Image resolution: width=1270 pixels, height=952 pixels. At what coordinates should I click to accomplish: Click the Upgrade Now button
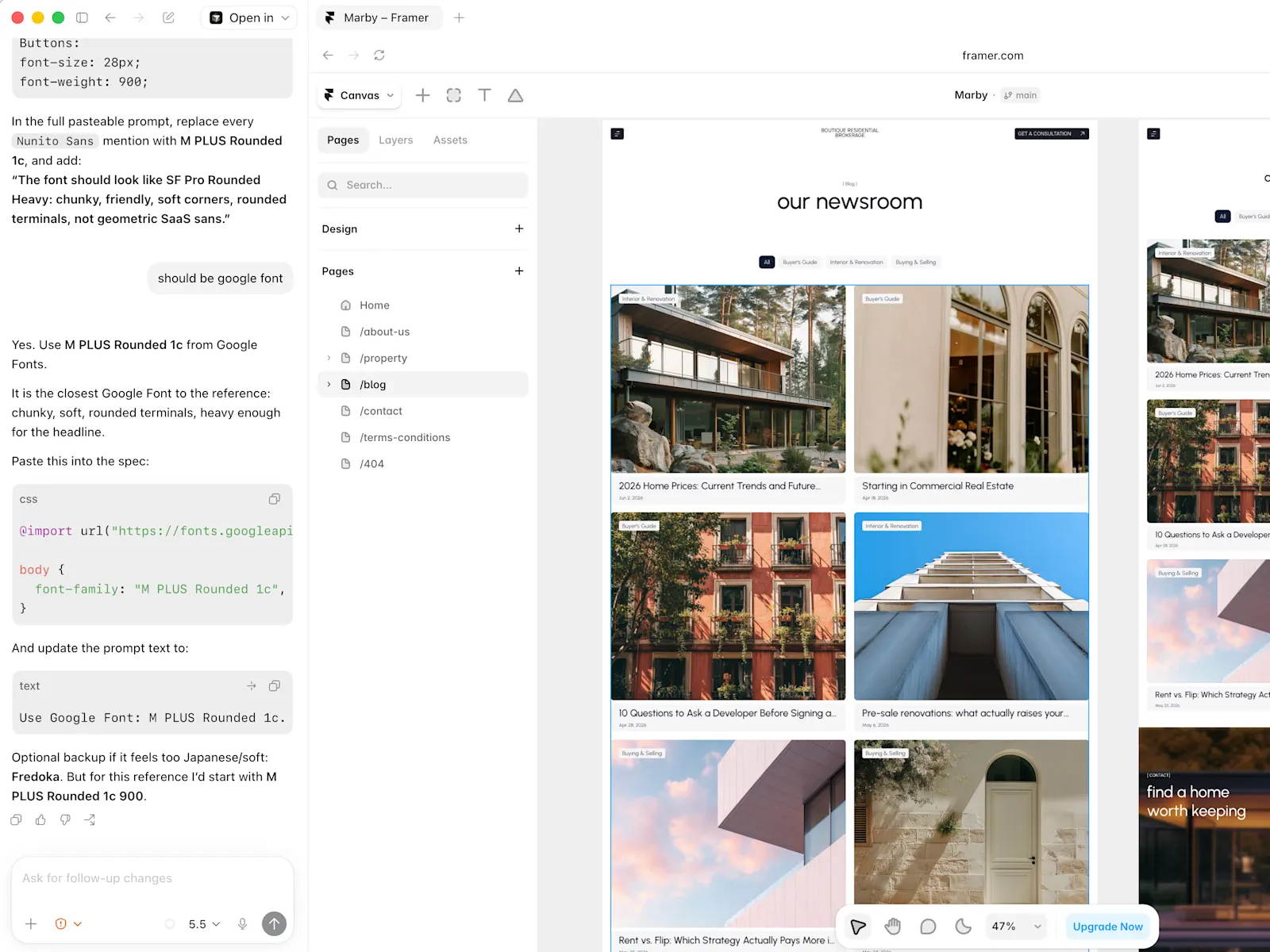1107,927
